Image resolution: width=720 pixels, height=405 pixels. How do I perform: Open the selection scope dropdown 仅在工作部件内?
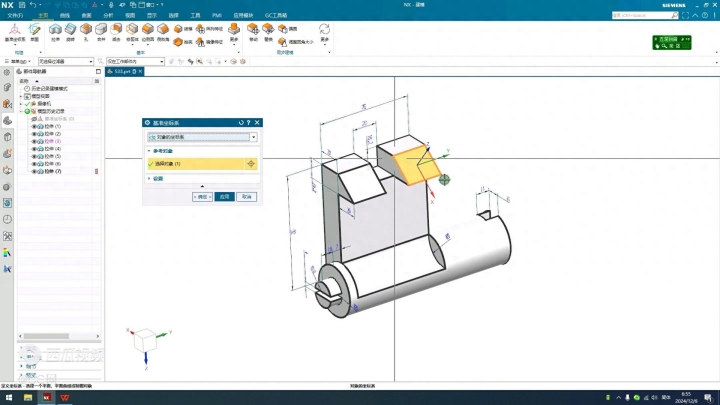[x=135, y=62]
